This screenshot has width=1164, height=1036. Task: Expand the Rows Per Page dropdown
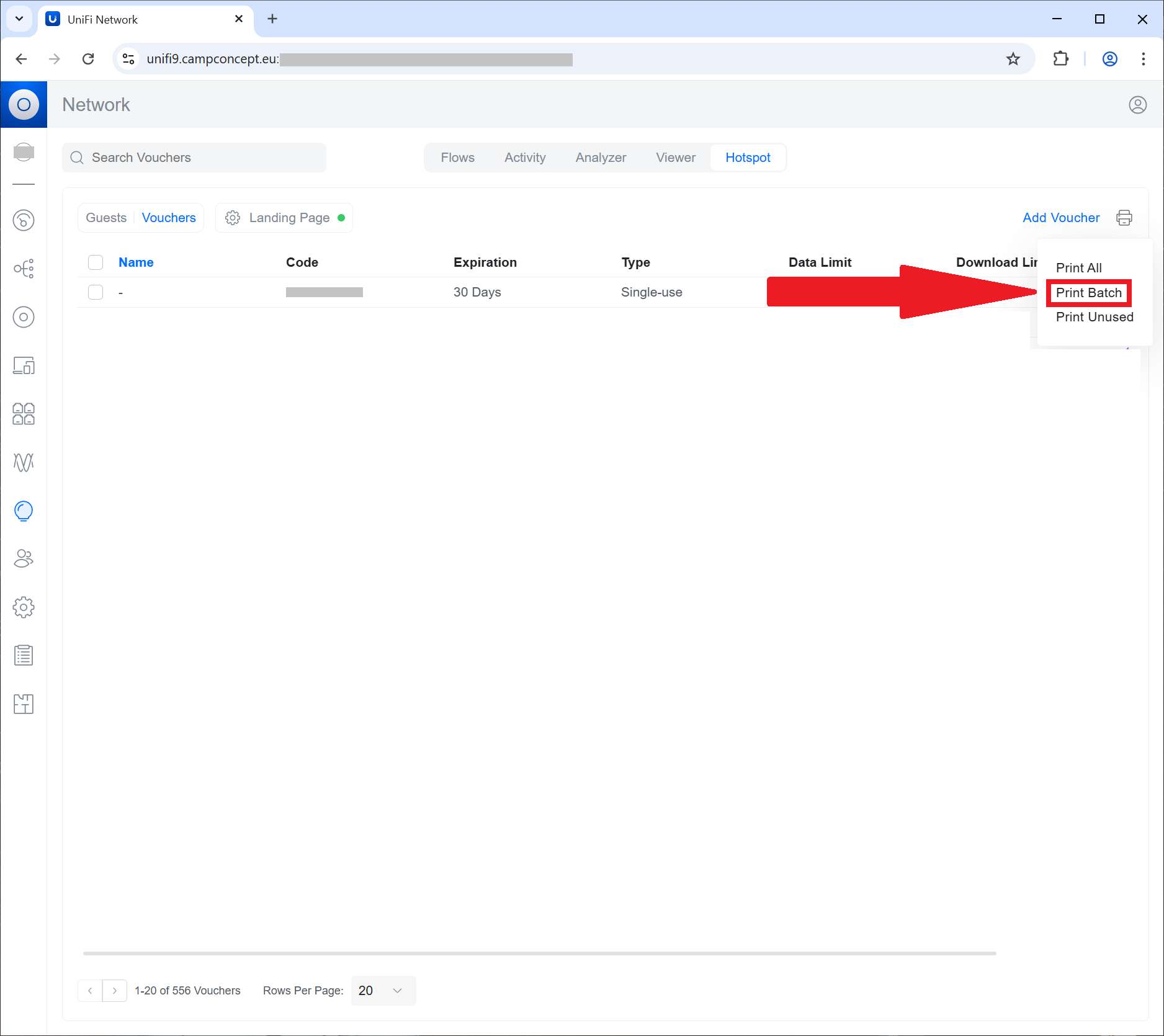[383, 991]
